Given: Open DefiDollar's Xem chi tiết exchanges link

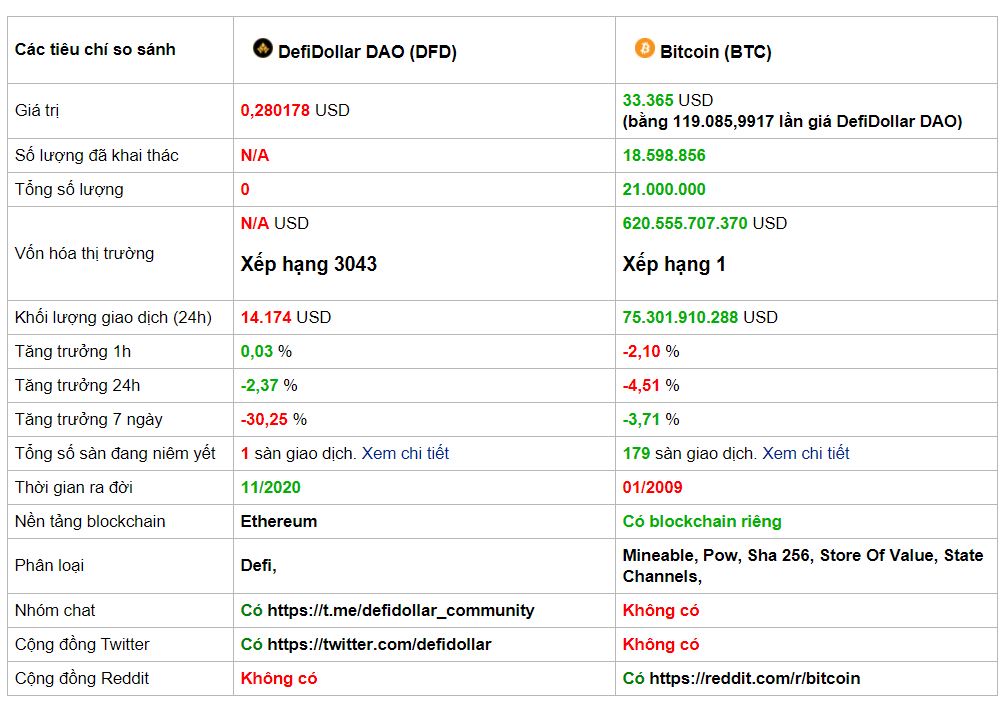Looking at the screenshot, I should pos(405,453).
